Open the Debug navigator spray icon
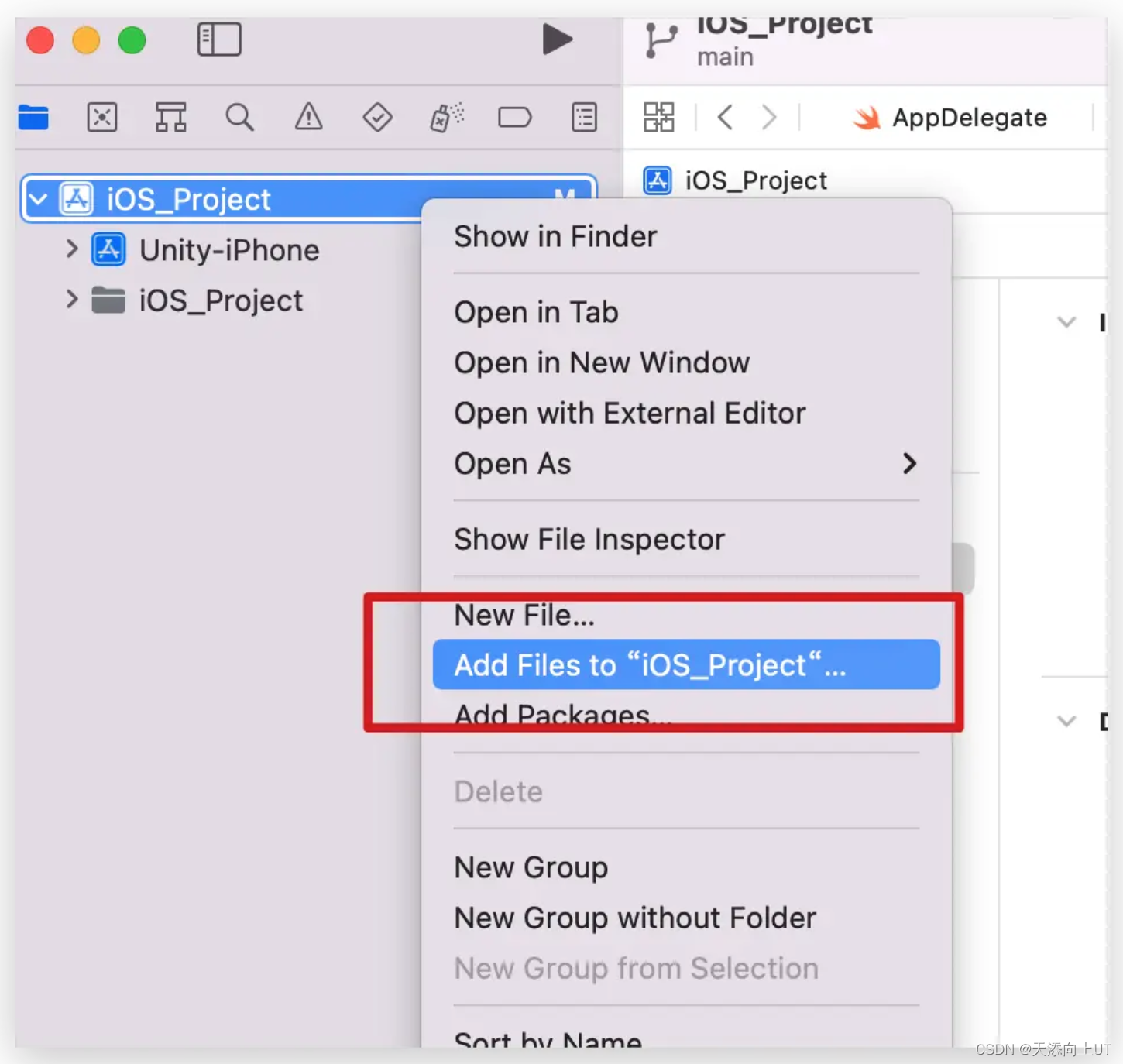1123x1064 pixels. 446,118
